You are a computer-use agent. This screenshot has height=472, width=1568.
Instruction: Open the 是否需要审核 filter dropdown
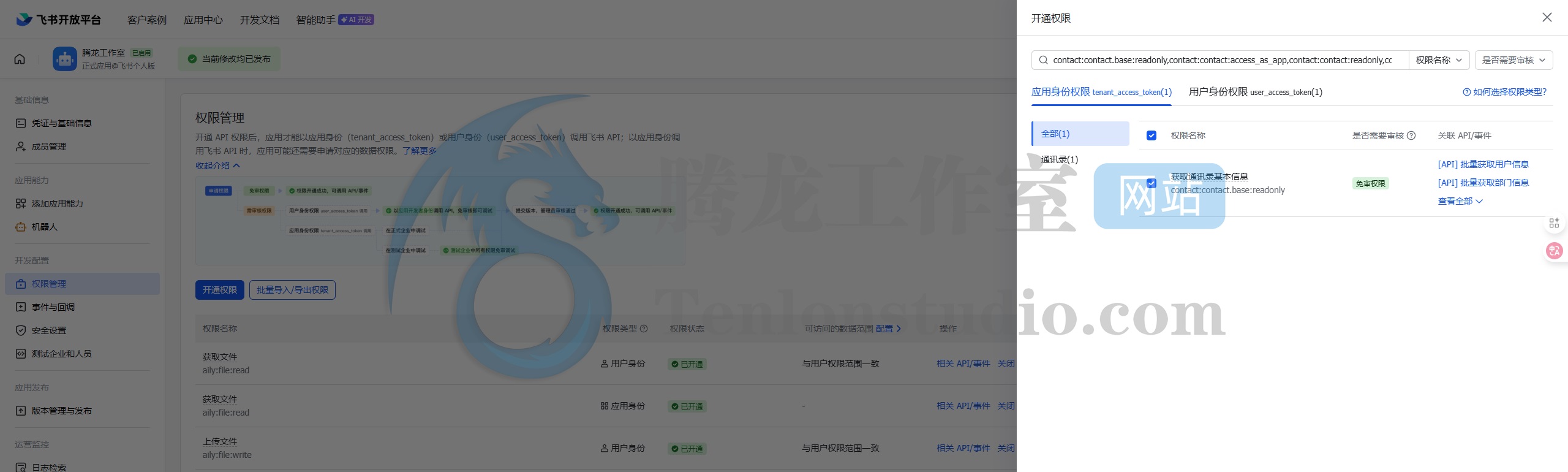[x=1513, y=60]
